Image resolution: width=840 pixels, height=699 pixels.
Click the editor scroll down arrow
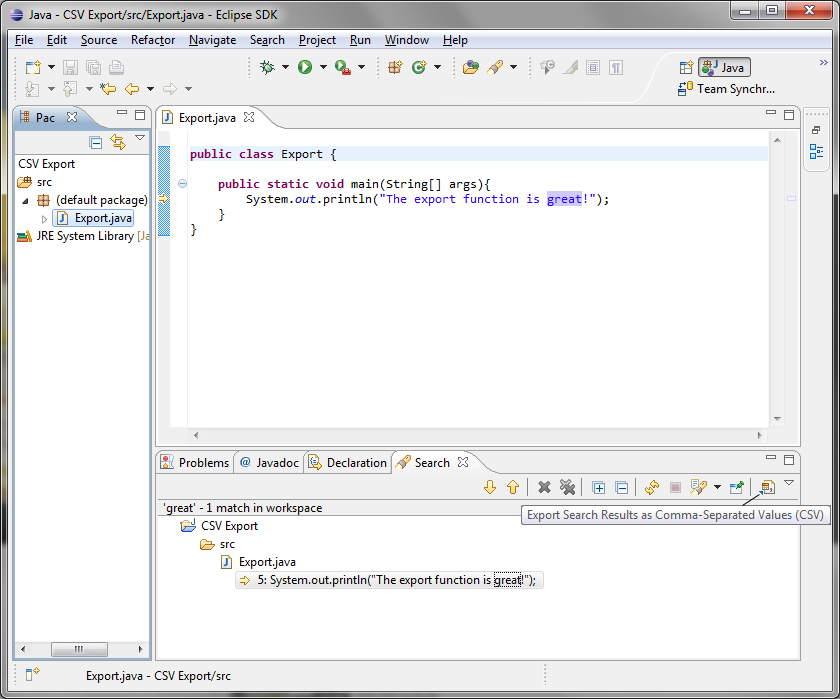(777, 419)
